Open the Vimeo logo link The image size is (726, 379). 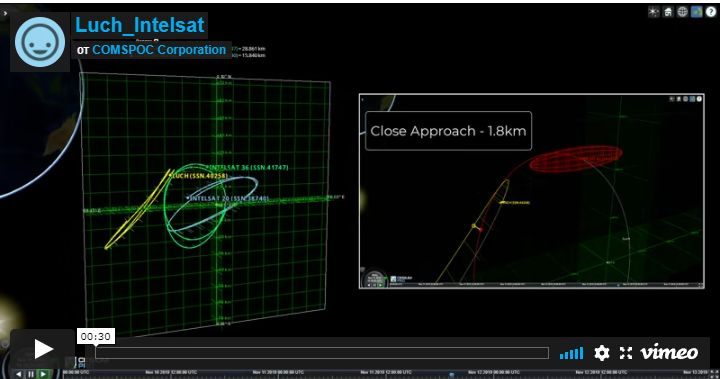(669, 353)
